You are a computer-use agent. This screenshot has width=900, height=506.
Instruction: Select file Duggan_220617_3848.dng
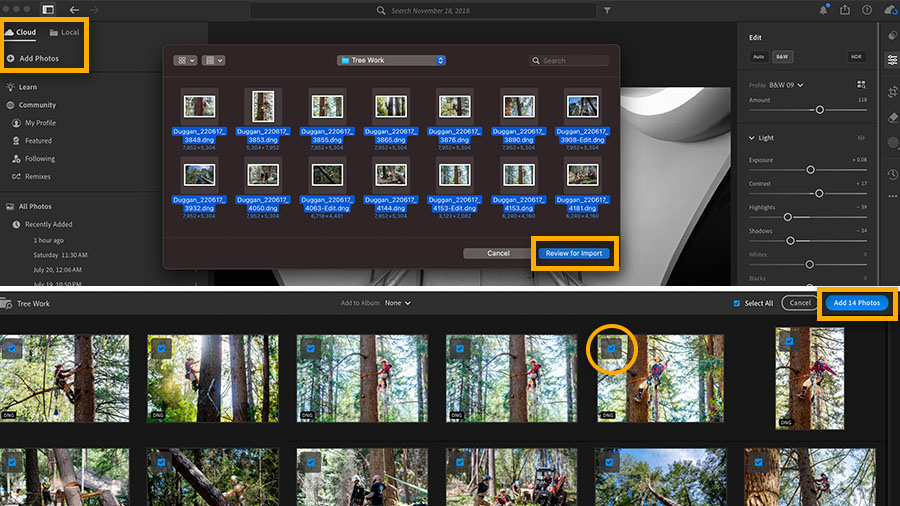[199, 119]
